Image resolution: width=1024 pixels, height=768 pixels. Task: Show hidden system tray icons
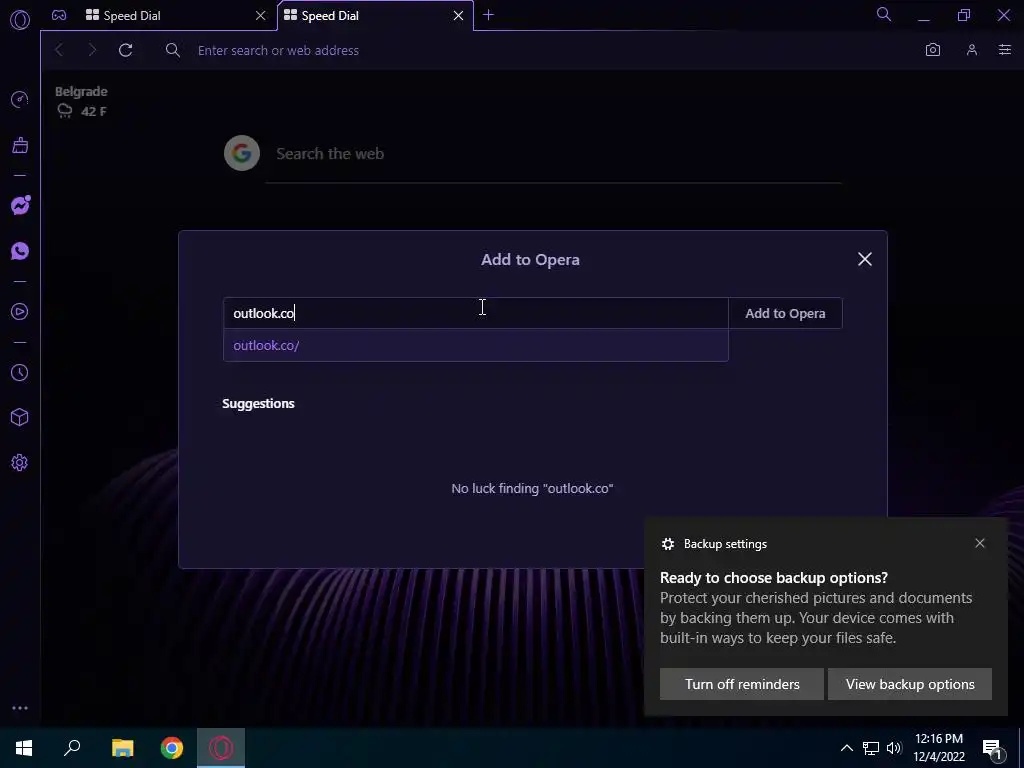click(846, 748)
